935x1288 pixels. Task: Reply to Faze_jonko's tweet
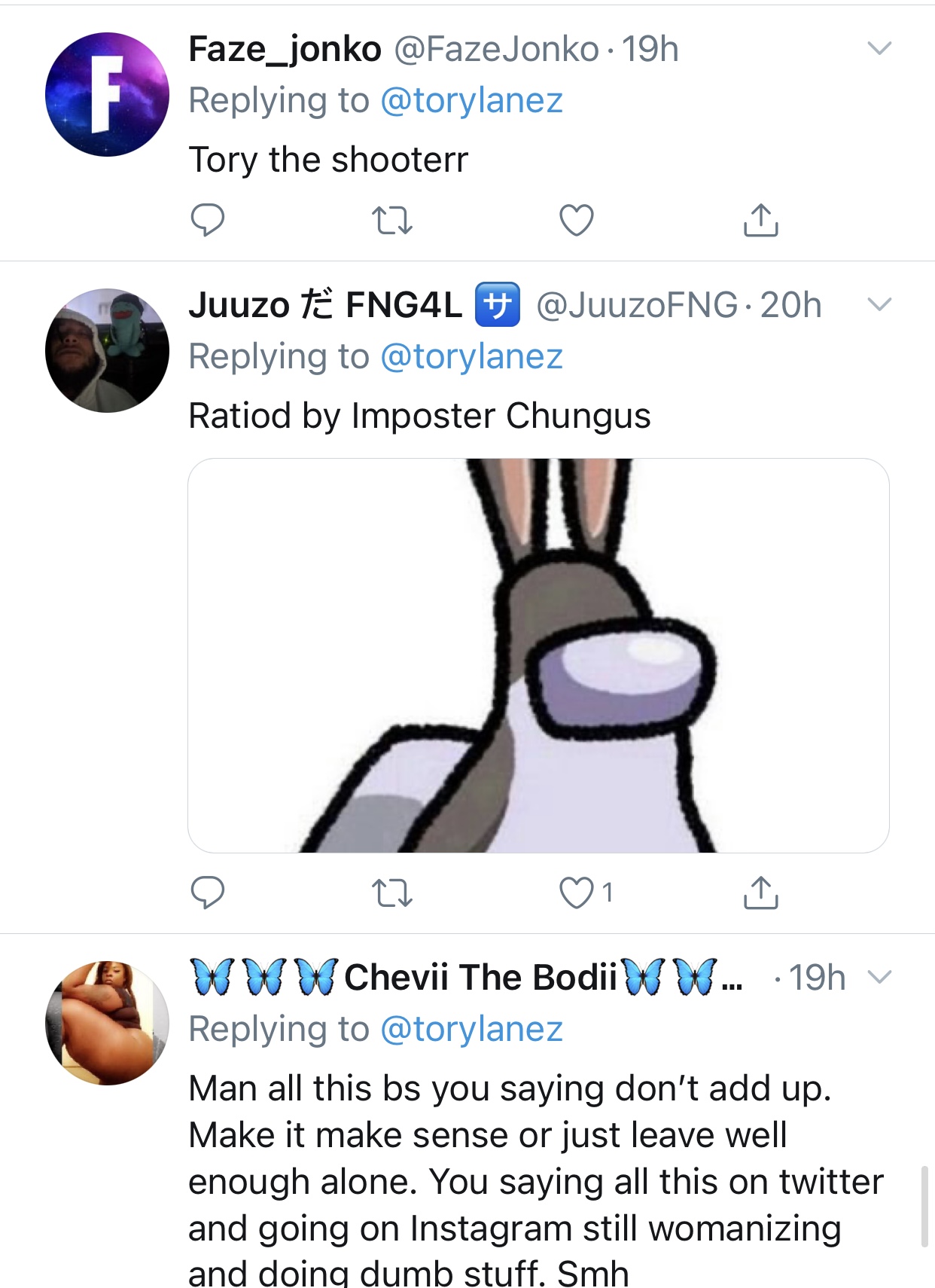[207, 220]
